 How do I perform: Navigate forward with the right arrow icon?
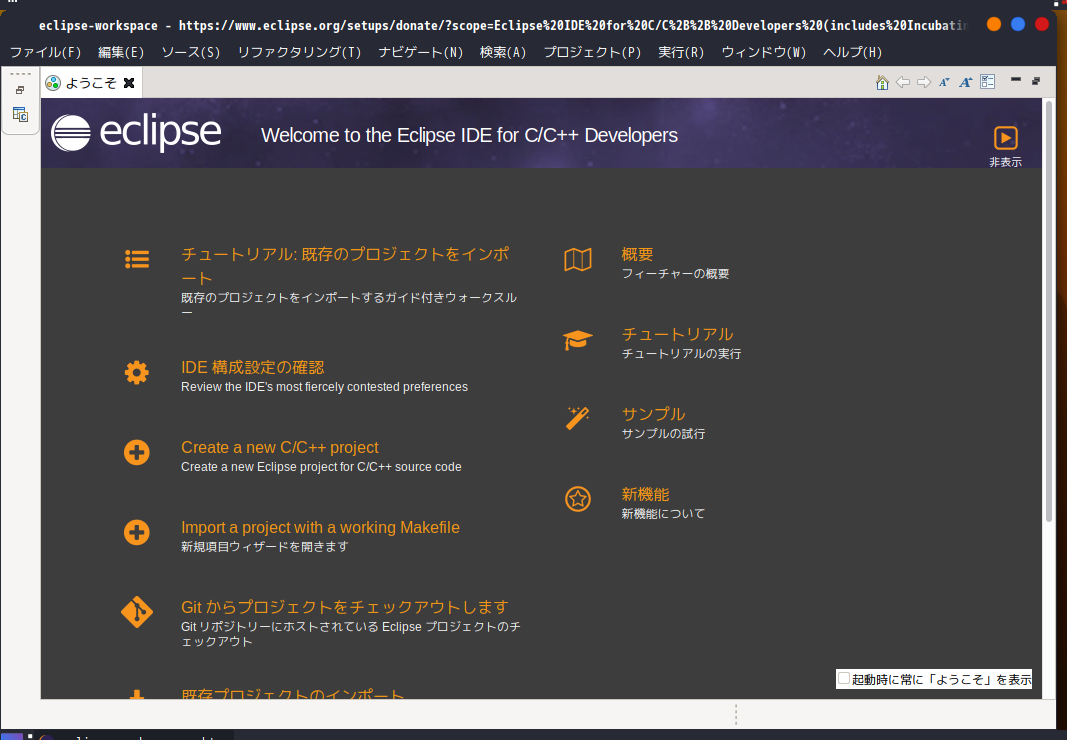click(x=923, y=82)
